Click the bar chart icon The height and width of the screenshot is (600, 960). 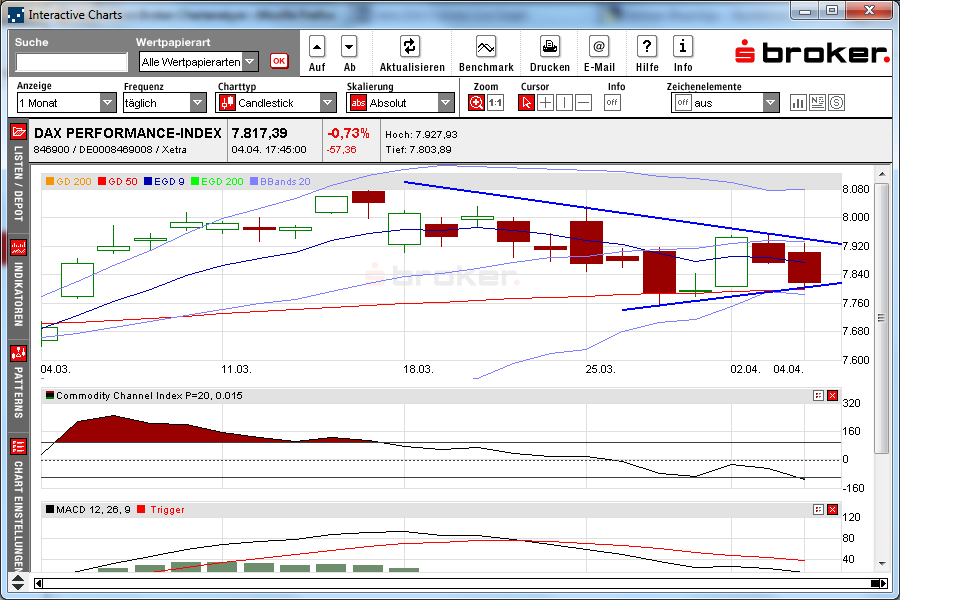coord(798,103)
